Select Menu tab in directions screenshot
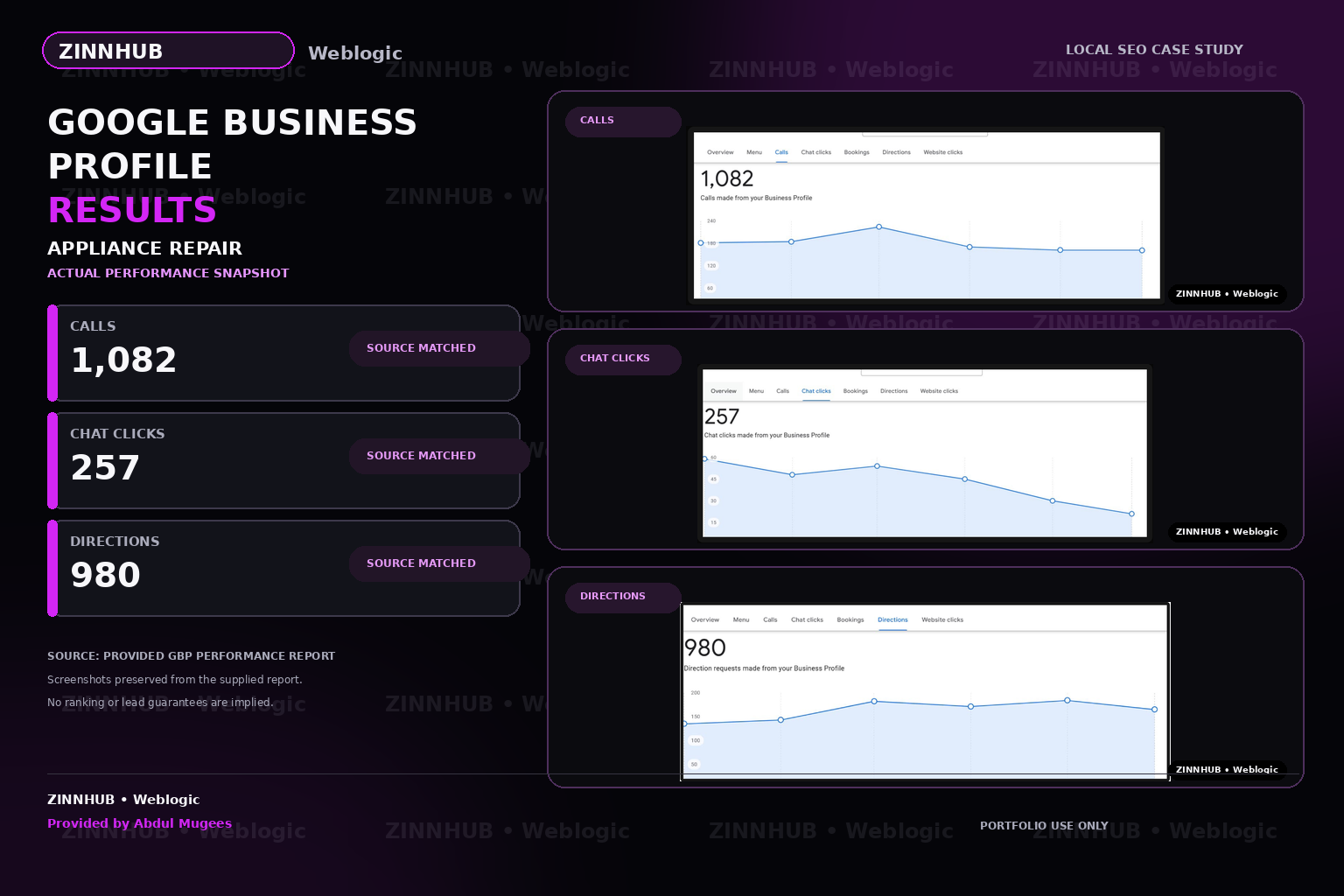Viewport: 1344px width, 896px height. point(741,619)
